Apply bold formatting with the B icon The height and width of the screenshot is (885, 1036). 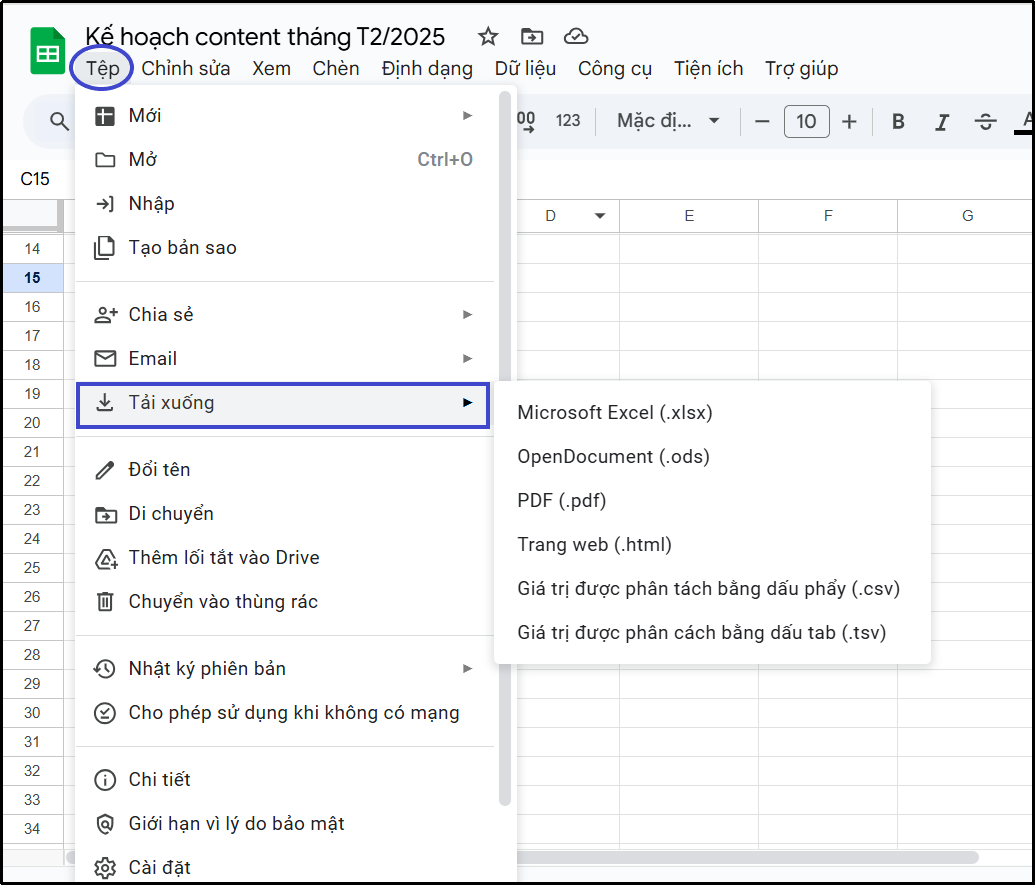(x=898, y=122)
